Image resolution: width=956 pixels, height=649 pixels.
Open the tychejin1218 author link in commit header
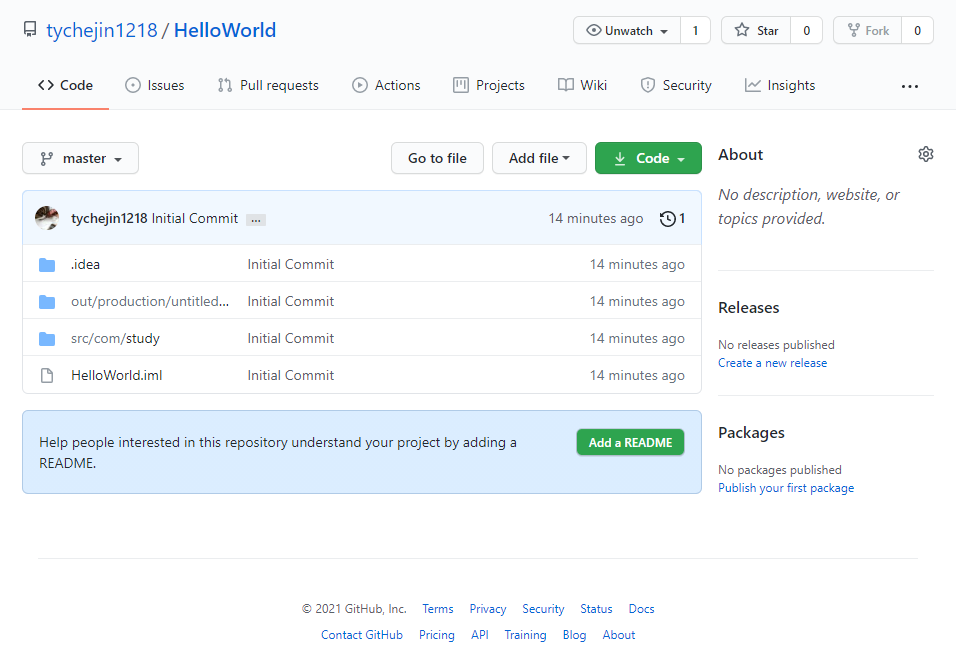coord(109,218)
